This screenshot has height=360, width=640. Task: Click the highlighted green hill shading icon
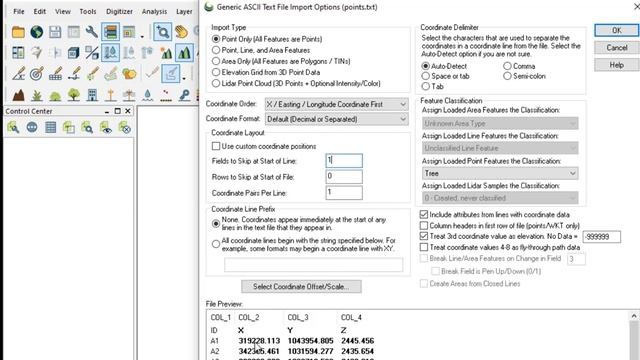[x=184, y=53]
